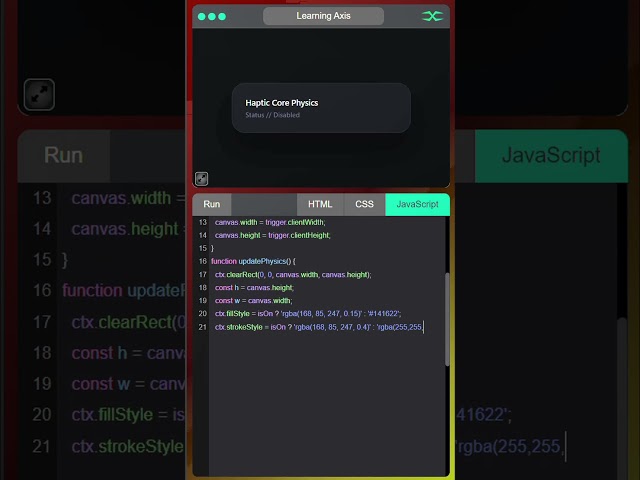Click the large expand icon in background window

39,95
